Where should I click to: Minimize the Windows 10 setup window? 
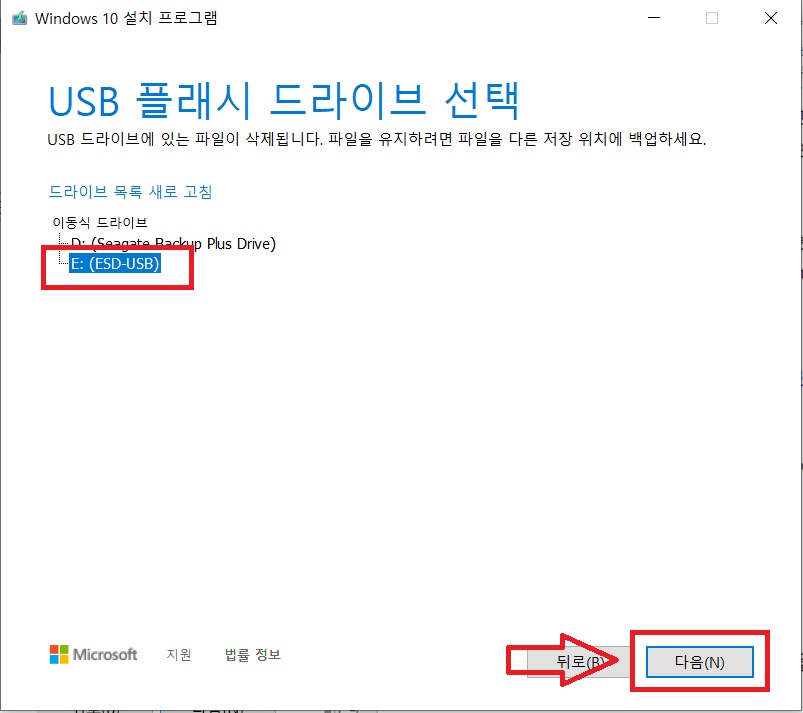(654, 18)
